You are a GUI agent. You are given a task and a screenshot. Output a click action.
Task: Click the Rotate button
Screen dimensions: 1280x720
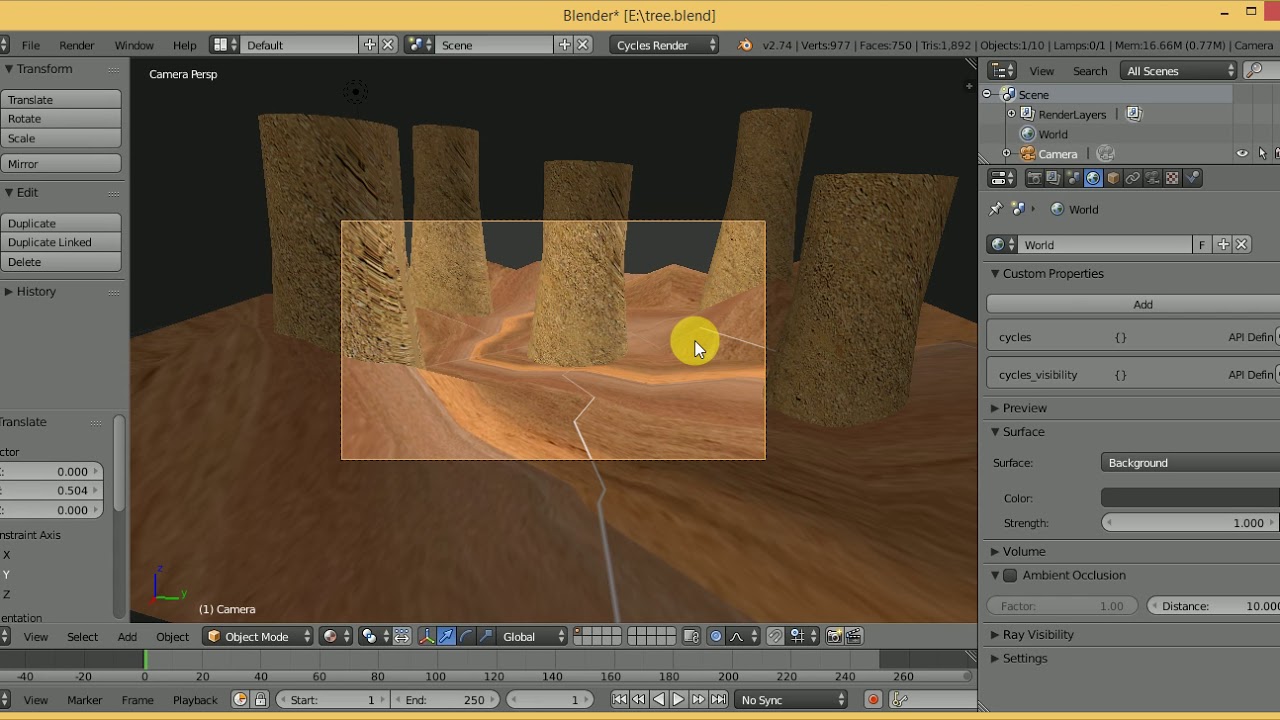(61, 119)
